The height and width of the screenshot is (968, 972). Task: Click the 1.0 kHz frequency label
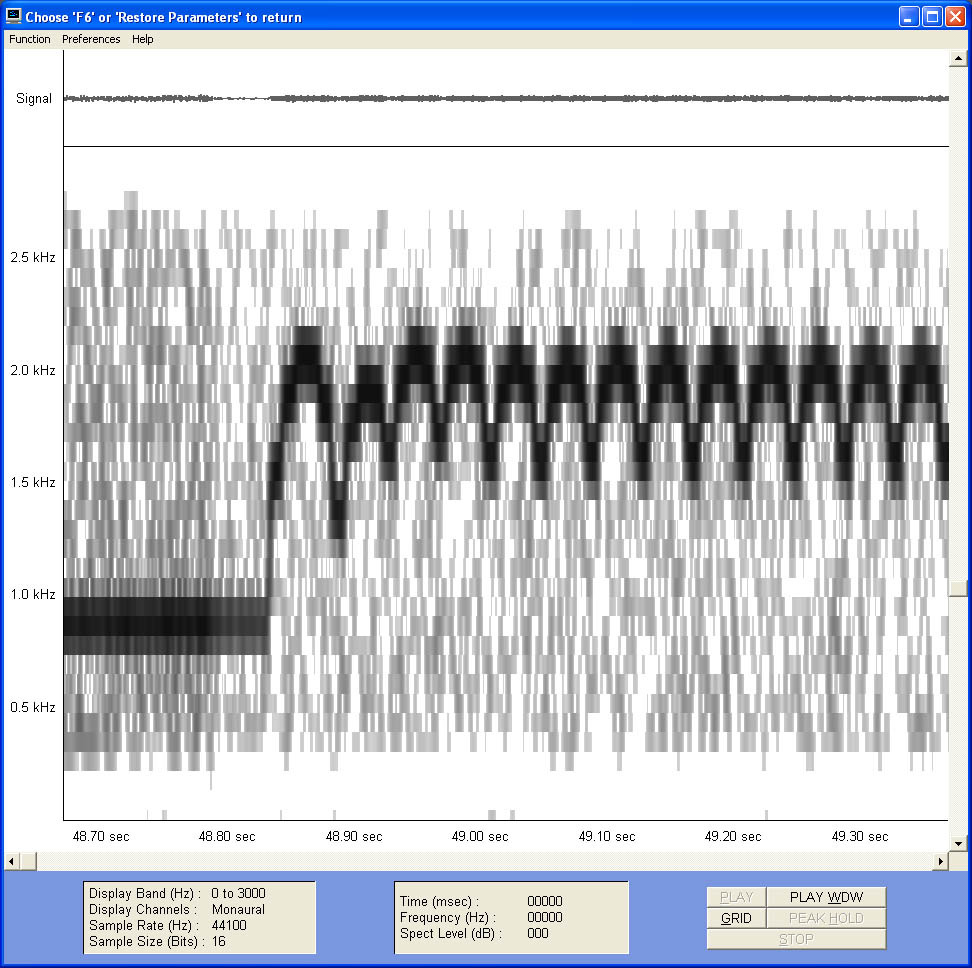(33, 594)
